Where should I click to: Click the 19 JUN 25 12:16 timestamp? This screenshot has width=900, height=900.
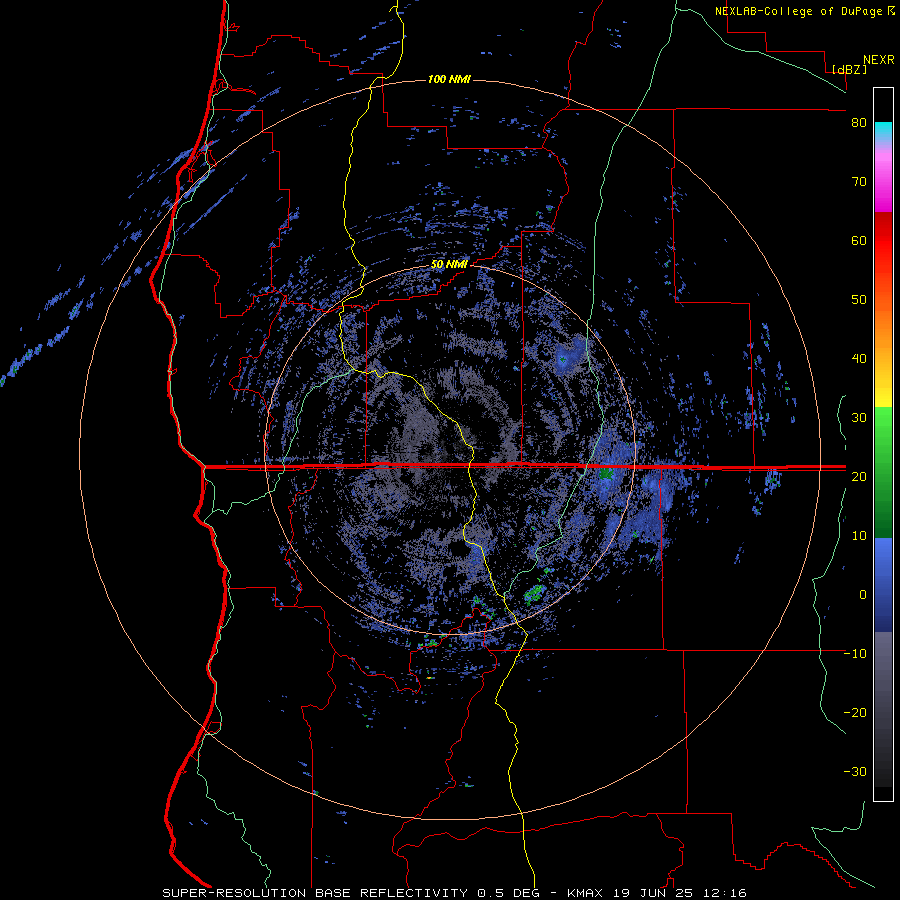coord(681,893)
